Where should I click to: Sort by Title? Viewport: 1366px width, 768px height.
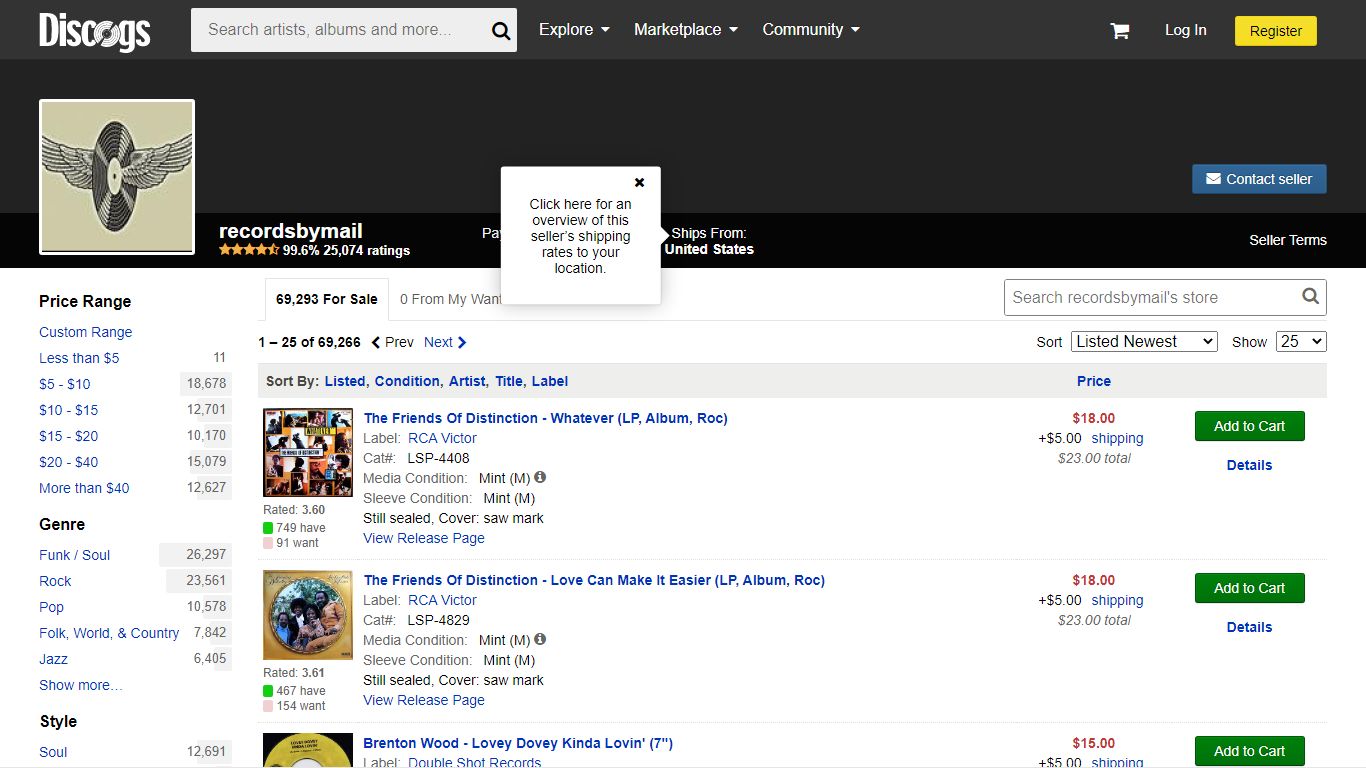click(x=509, y=381)
